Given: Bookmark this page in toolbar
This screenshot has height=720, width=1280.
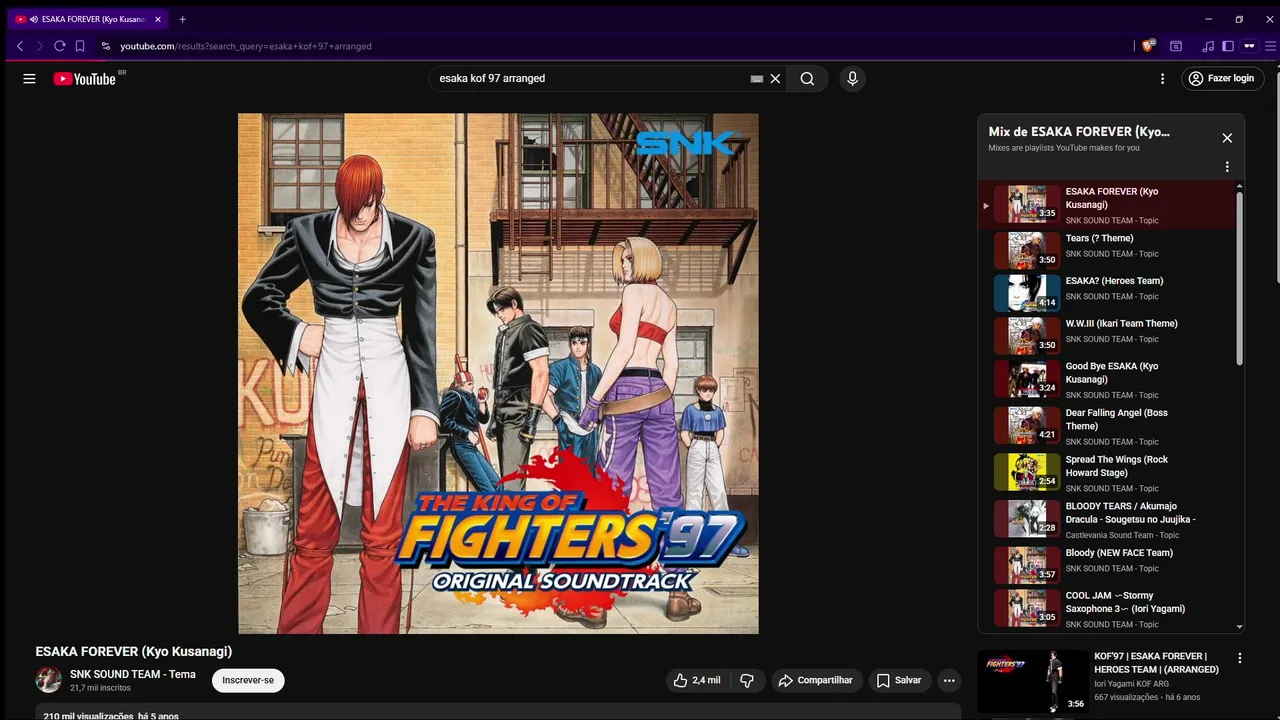Looking at the screenshot, I should pos(80,46).
